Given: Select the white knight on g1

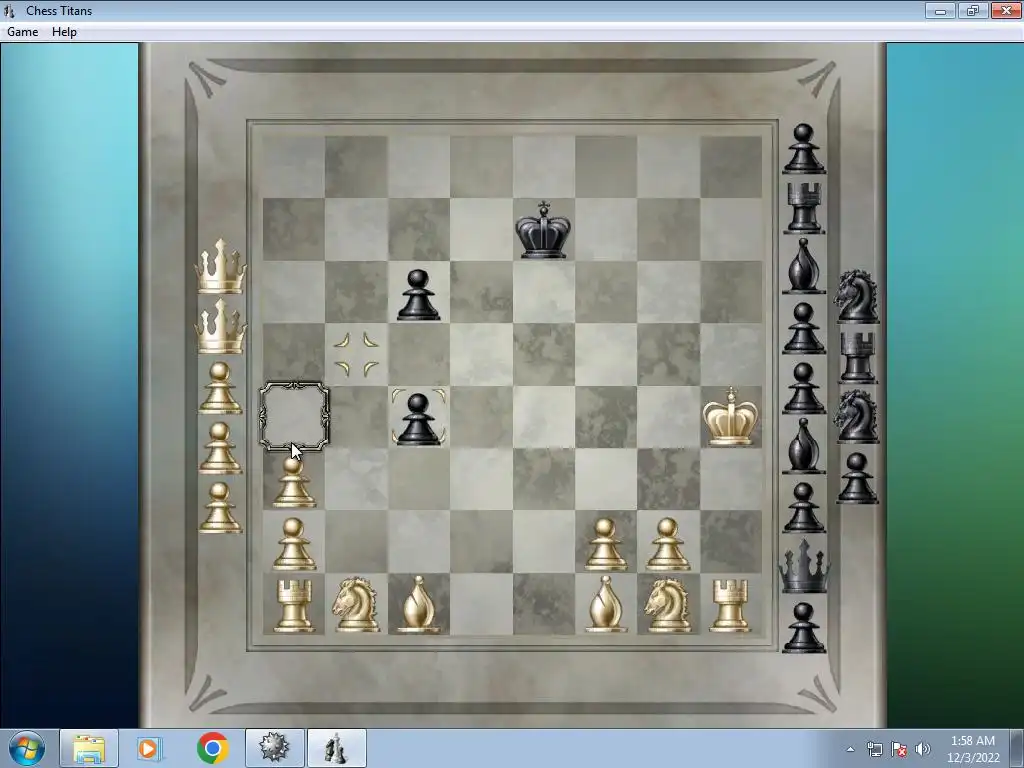Looking at the screenshot, I should click(x=667, y=604).
